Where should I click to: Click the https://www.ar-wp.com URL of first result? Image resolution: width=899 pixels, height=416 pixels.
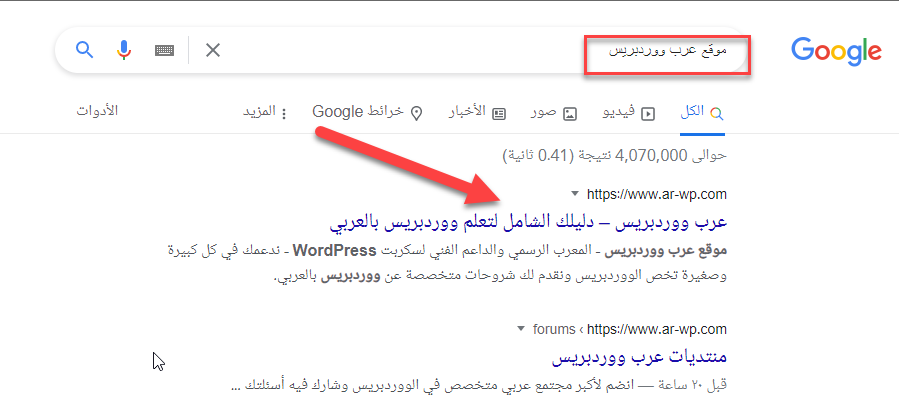656,194
